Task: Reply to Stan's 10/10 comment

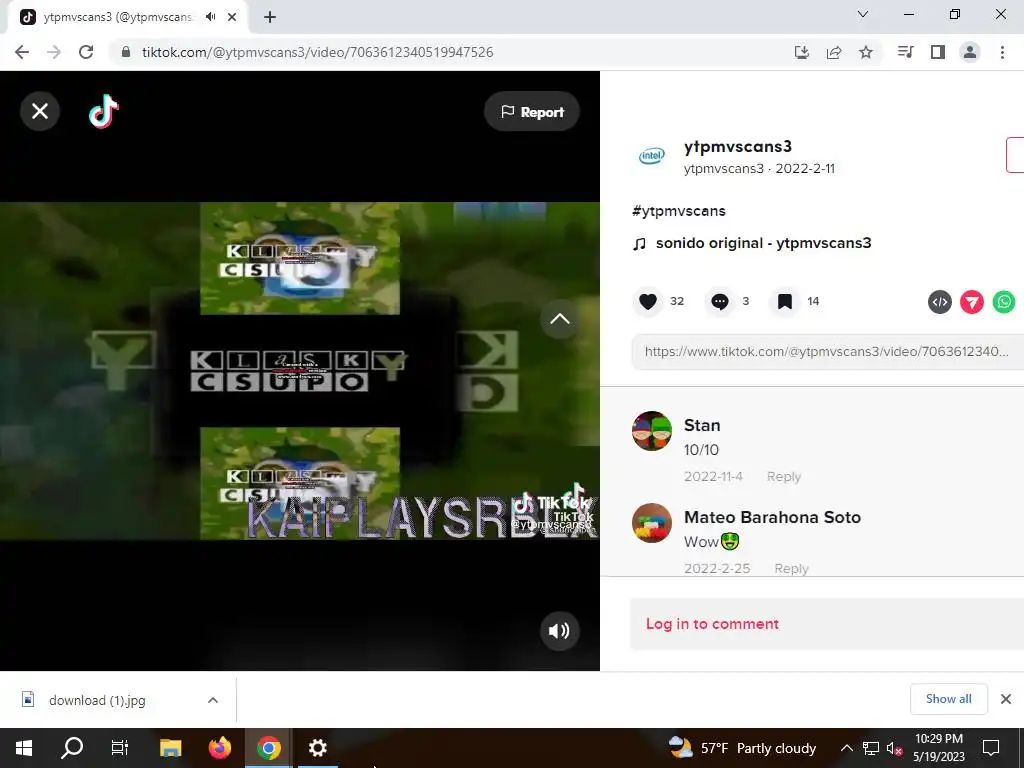Action: pyautogui.click(x=784, y=477)
